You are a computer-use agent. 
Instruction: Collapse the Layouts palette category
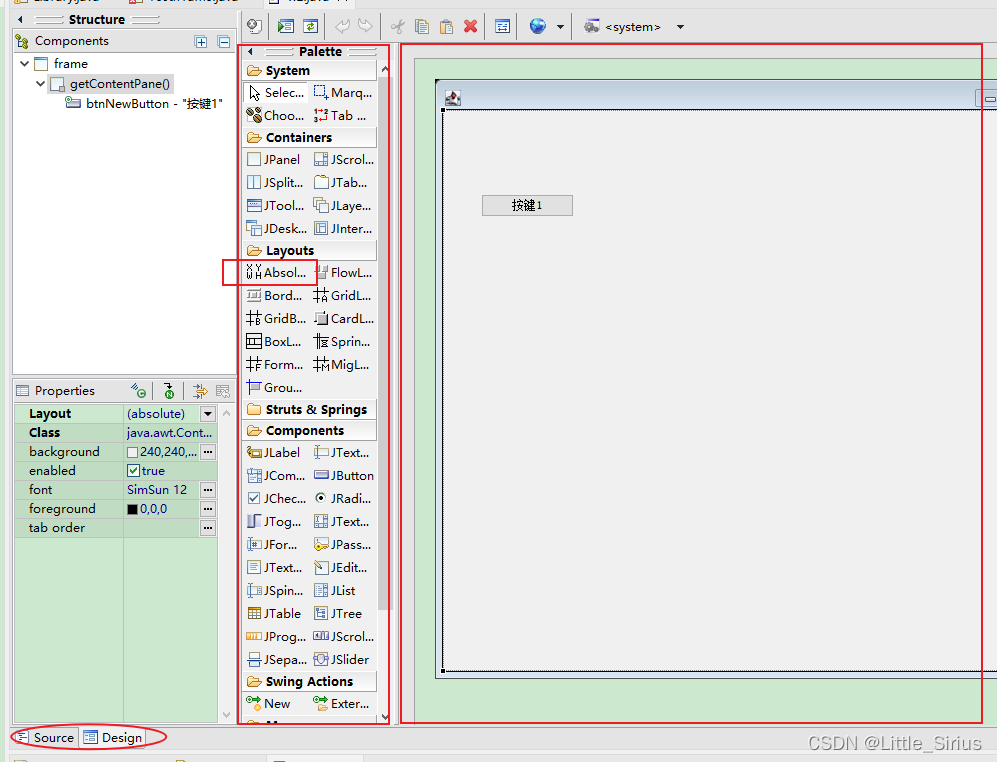pyautogui.click(x=310, y=251)
